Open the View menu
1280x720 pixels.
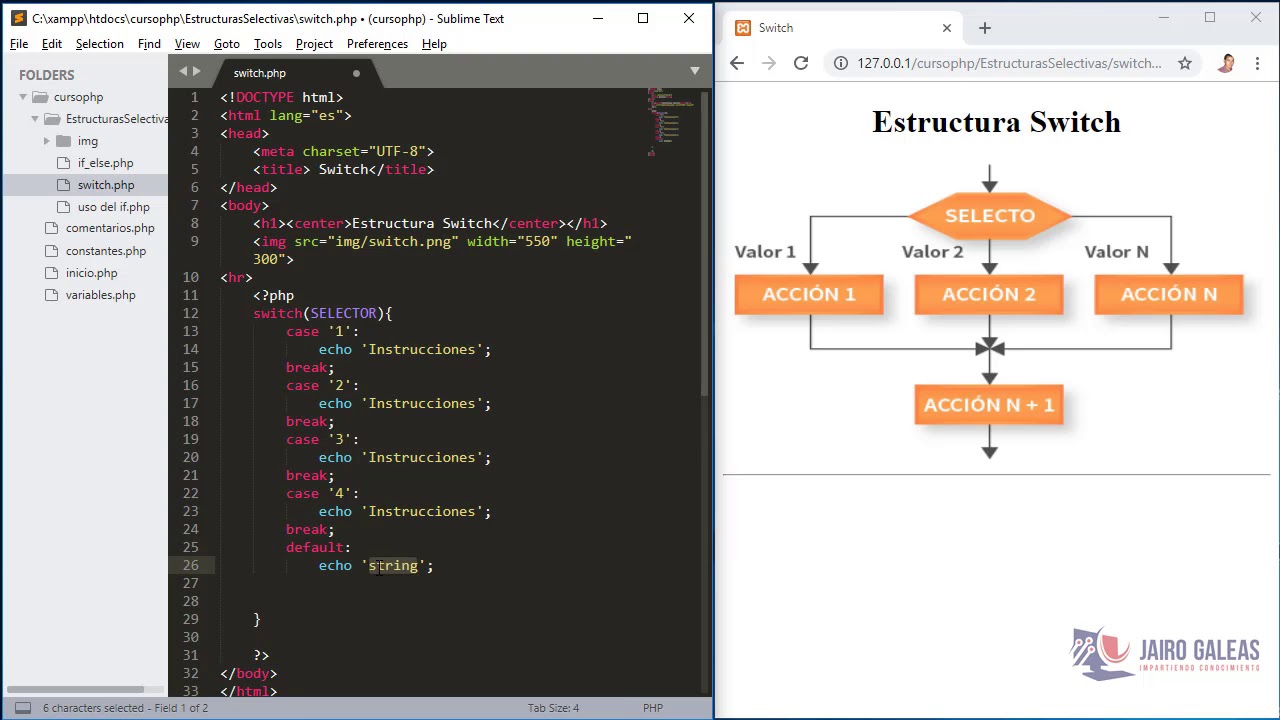(187, 44)
